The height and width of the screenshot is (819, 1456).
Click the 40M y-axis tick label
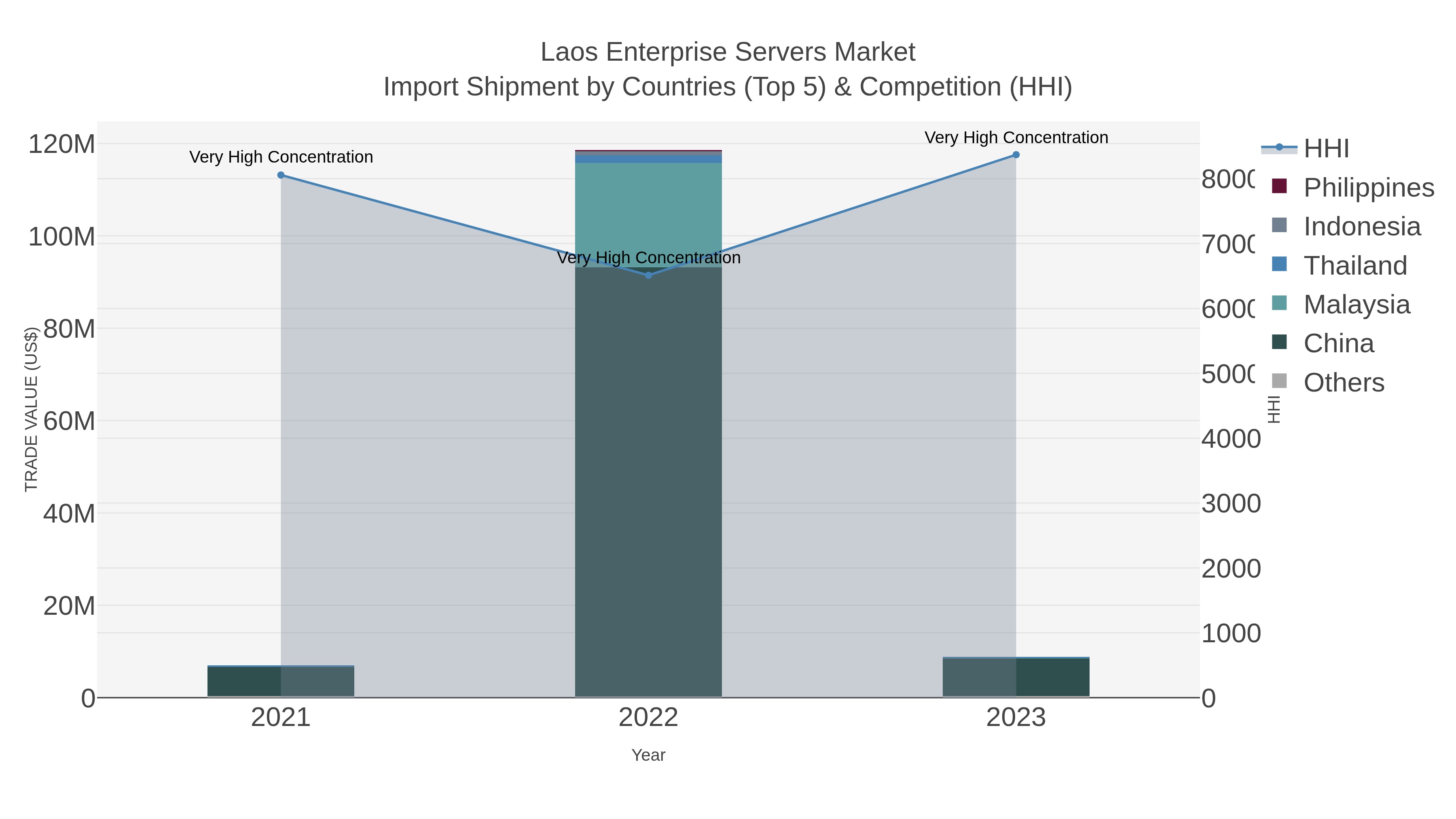coord(69,513)
